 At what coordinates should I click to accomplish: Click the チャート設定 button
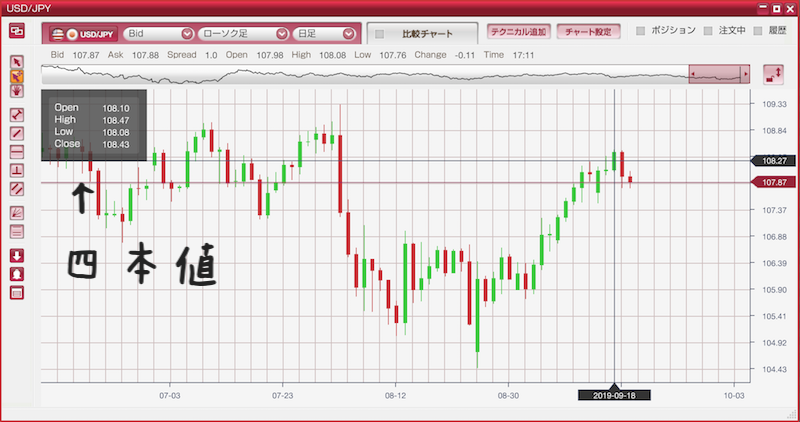587,31
